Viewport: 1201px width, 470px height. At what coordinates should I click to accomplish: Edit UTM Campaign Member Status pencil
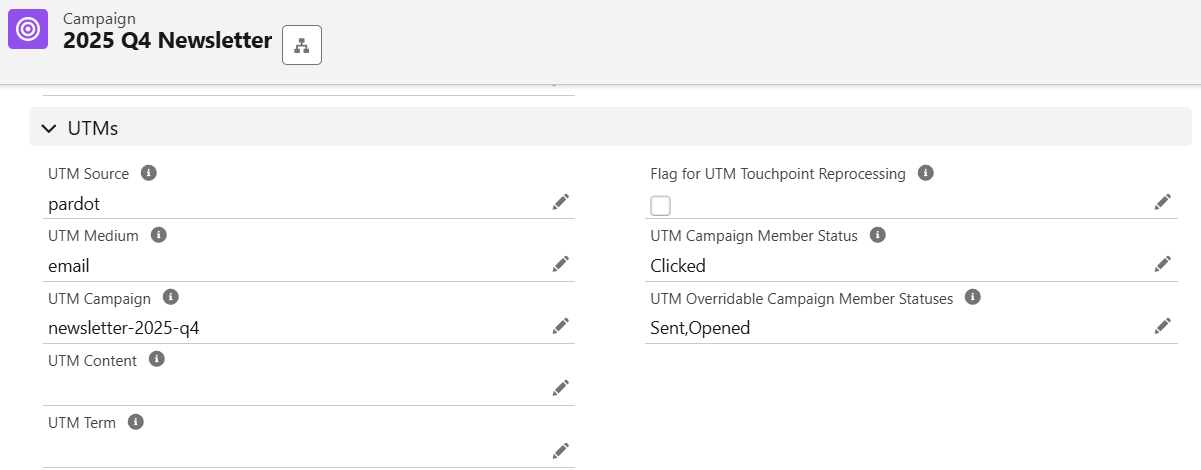1163,264
